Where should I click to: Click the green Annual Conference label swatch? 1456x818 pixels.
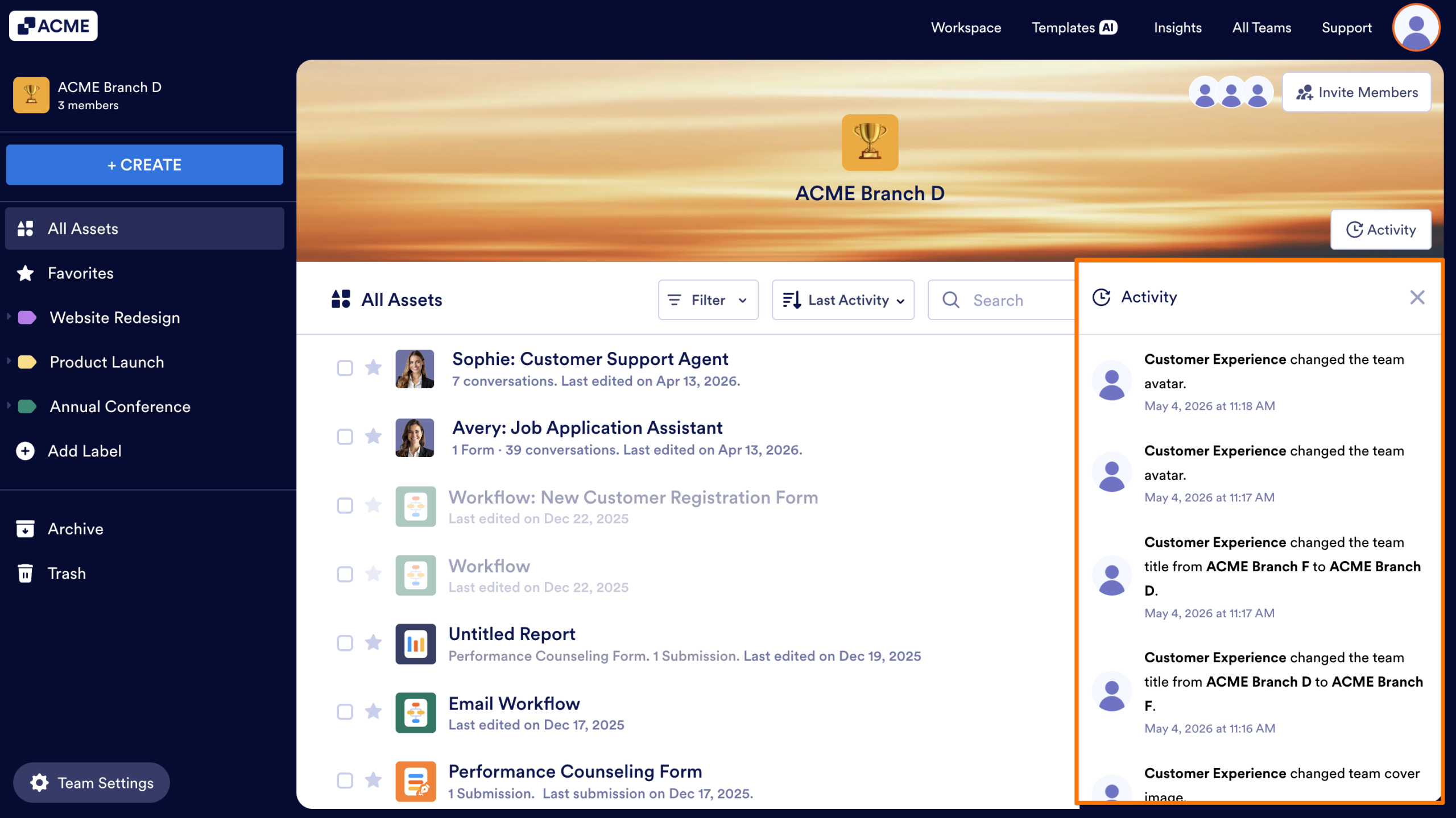click(x=27, y=406)
